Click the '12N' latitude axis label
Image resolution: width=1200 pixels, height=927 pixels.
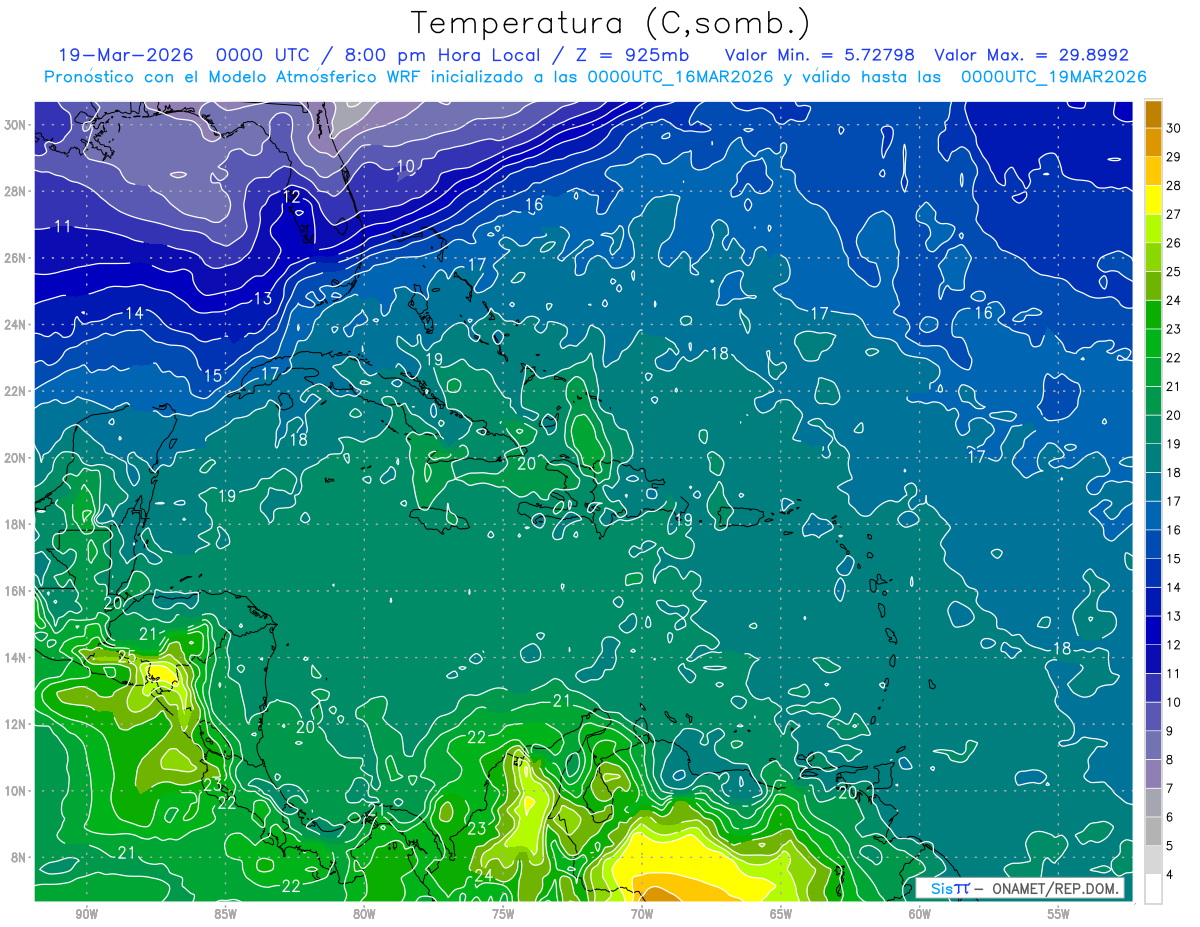point(17,724)
